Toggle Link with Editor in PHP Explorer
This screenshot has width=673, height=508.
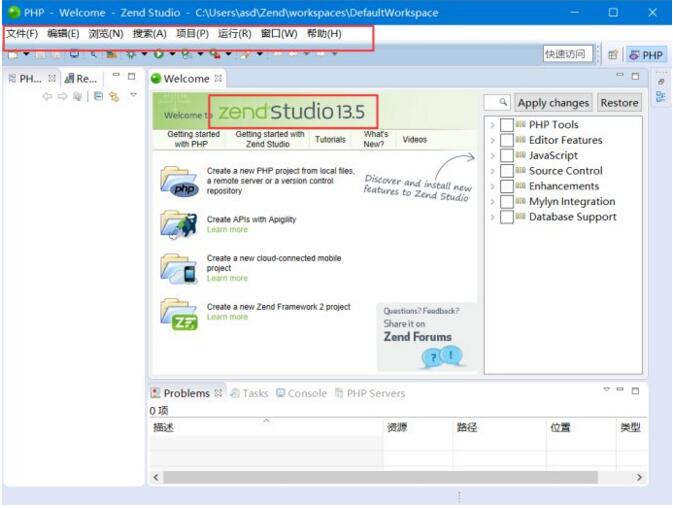coord(114,97)
